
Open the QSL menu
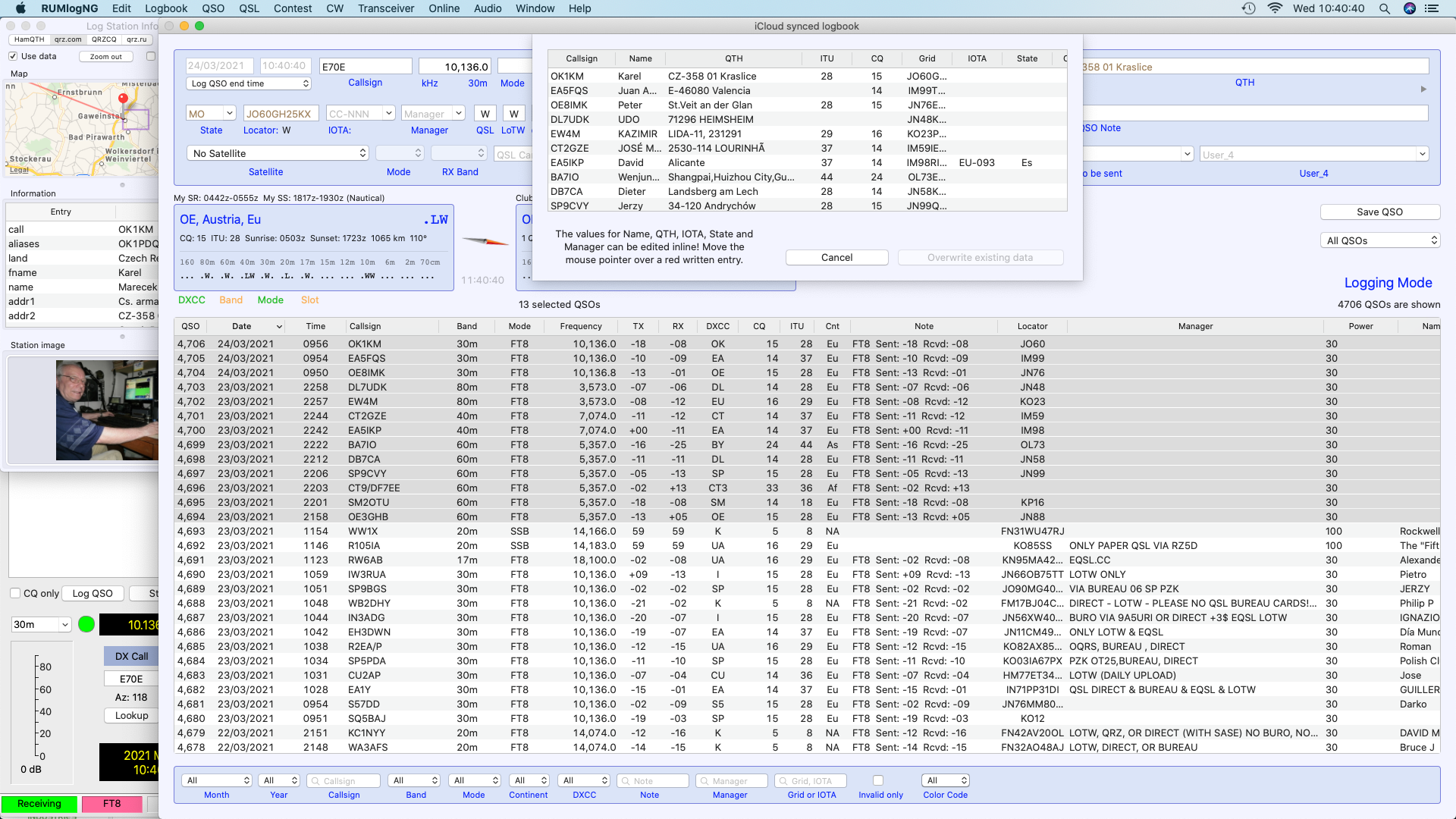click(249, 8)
